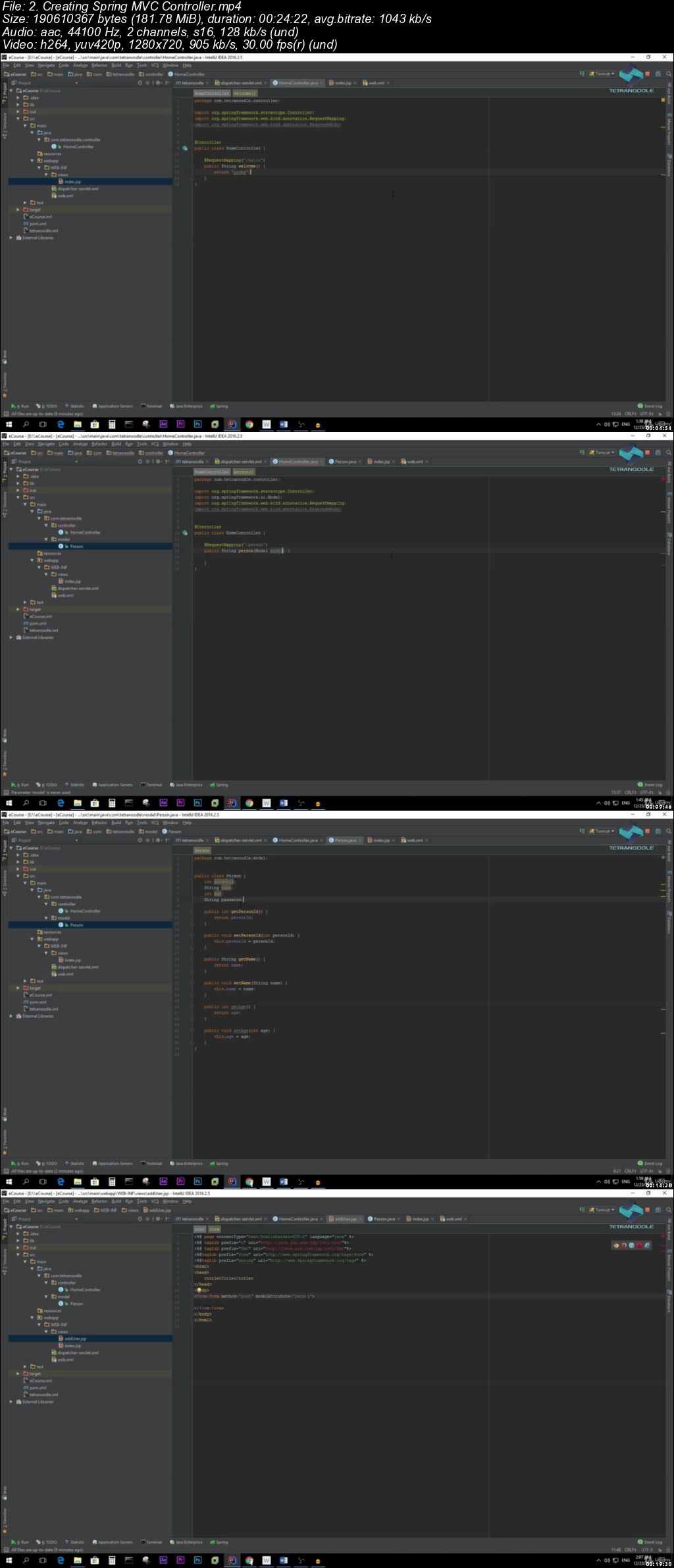
Task: Click the "Parameter 'model' is never used" status message
Action: coord(41,792)
